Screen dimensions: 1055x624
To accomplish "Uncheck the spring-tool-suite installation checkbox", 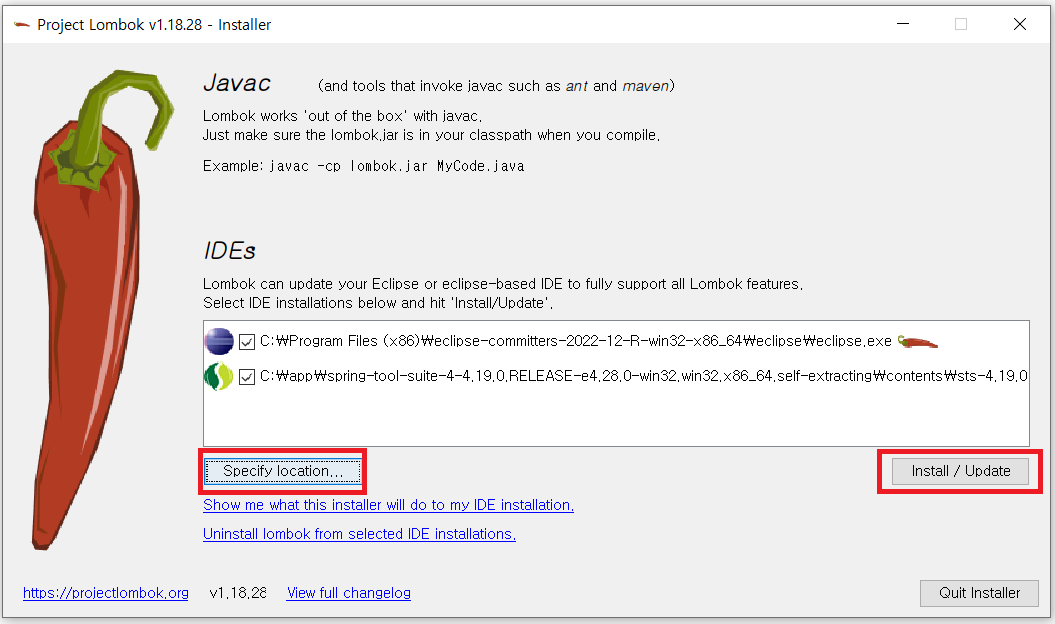I will (247, 377).
